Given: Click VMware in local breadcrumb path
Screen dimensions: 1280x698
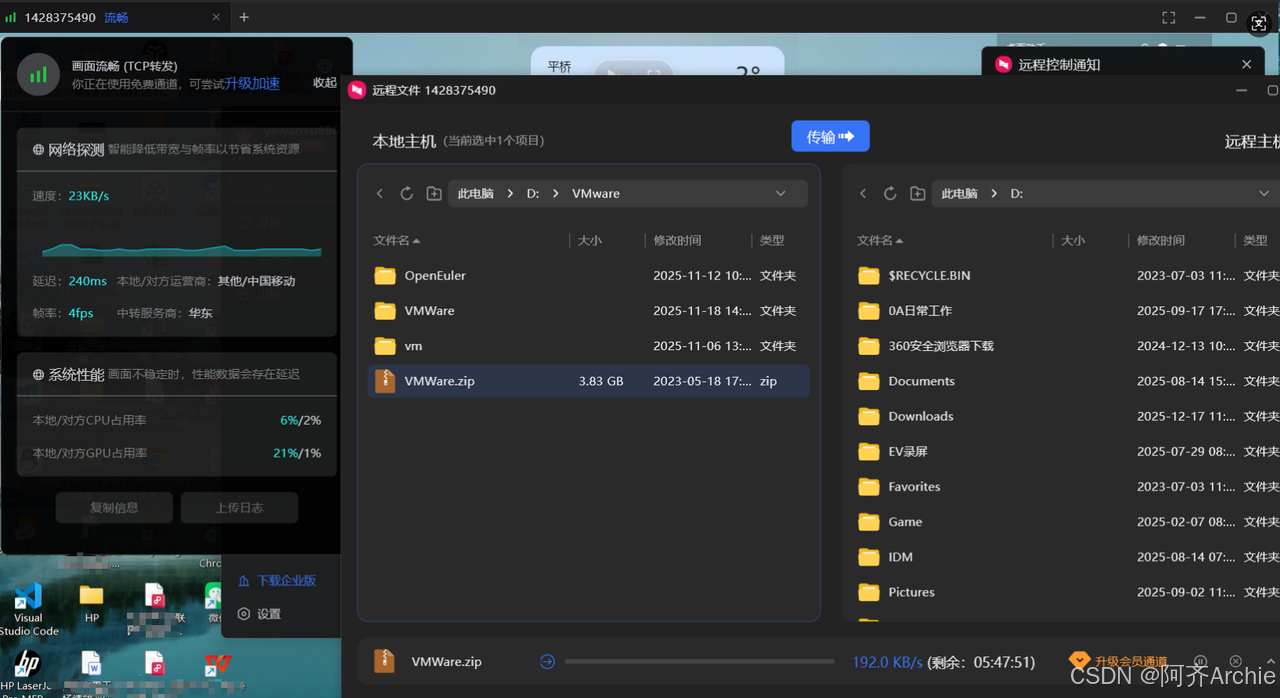Looking at the screenshot, I should tap(596, 194).
